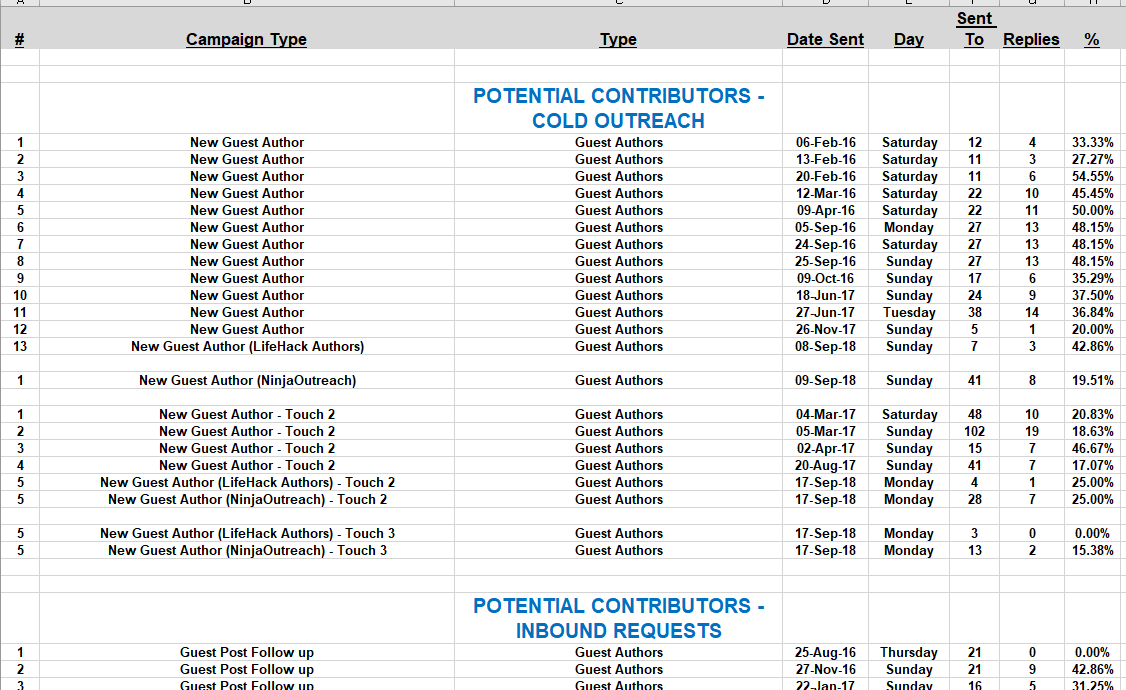Select the date cell "18-Jun-17"
The height and width of the screenshot is (690, 1126).
coord(825,295)
